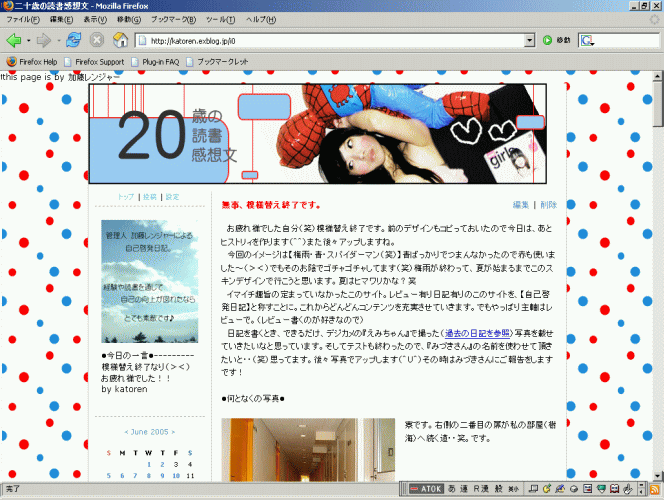Click the dormitory hallway photo

(x=308, y=450)
